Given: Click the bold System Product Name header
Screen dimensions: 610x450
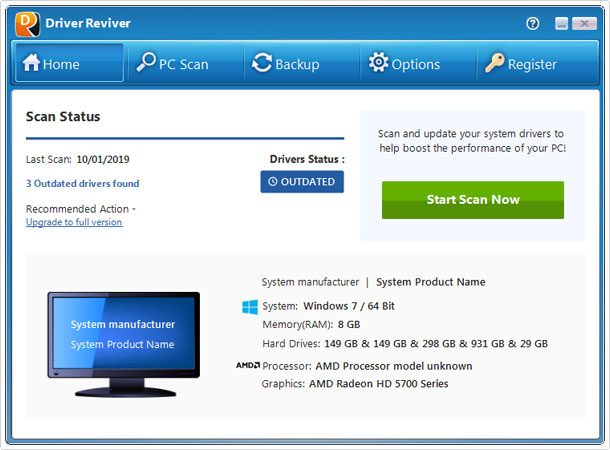Looking at the screenshot, I should 431,282.
